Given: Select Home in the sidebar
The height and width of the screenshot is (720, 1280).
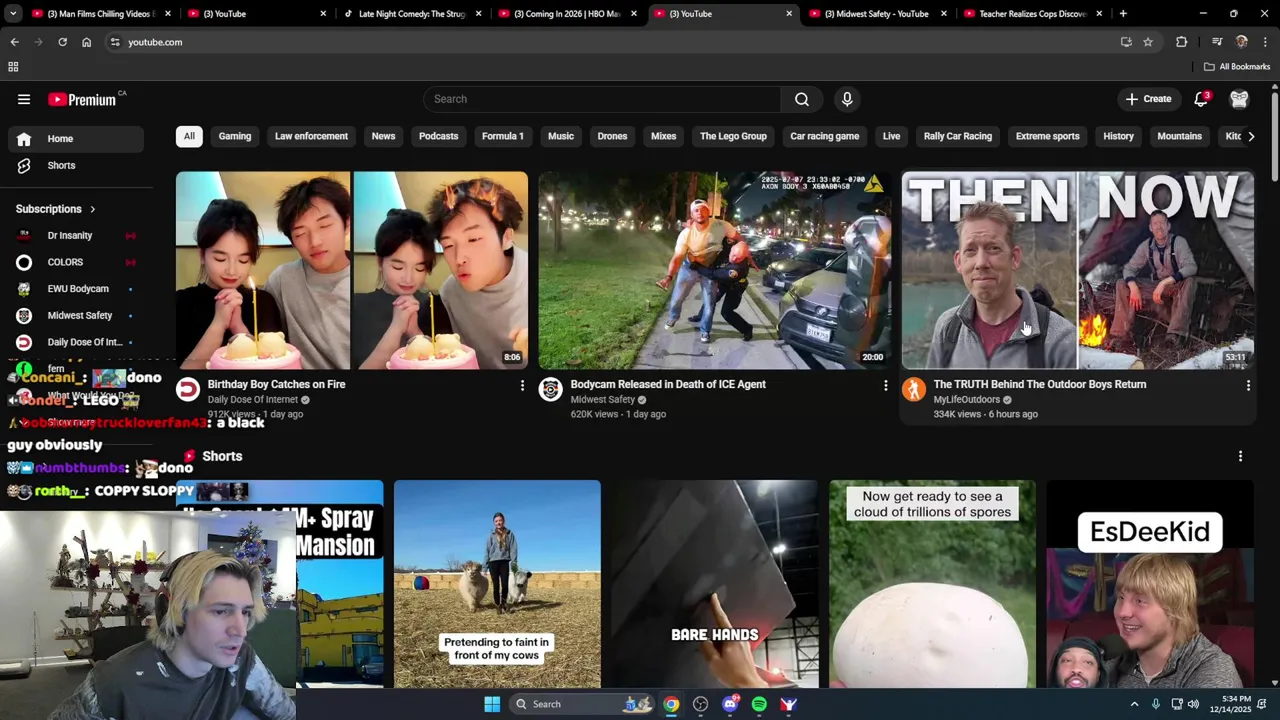Looking at the screenshot, I should 76,139.
